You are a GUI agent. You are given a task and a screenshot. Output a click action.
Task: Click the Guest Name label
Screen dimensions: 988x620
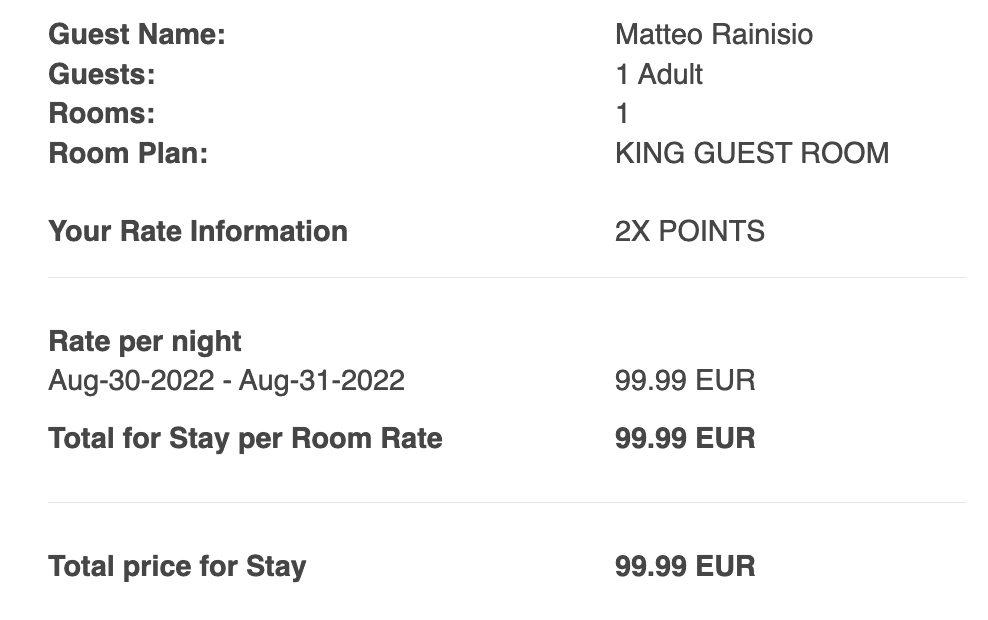(137, 34)
